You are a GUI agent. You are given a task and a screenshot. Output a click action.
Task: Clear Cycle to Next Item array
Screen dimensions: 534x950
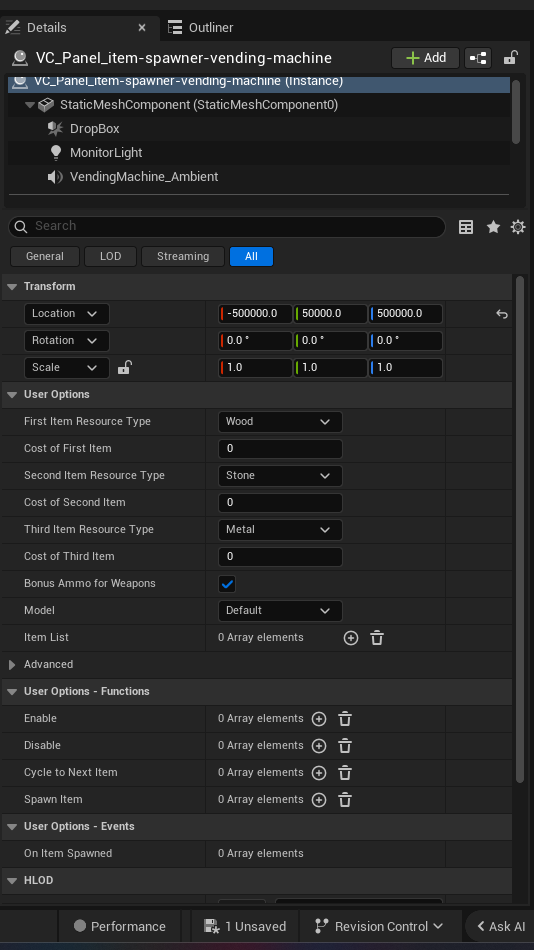(345, 773)
